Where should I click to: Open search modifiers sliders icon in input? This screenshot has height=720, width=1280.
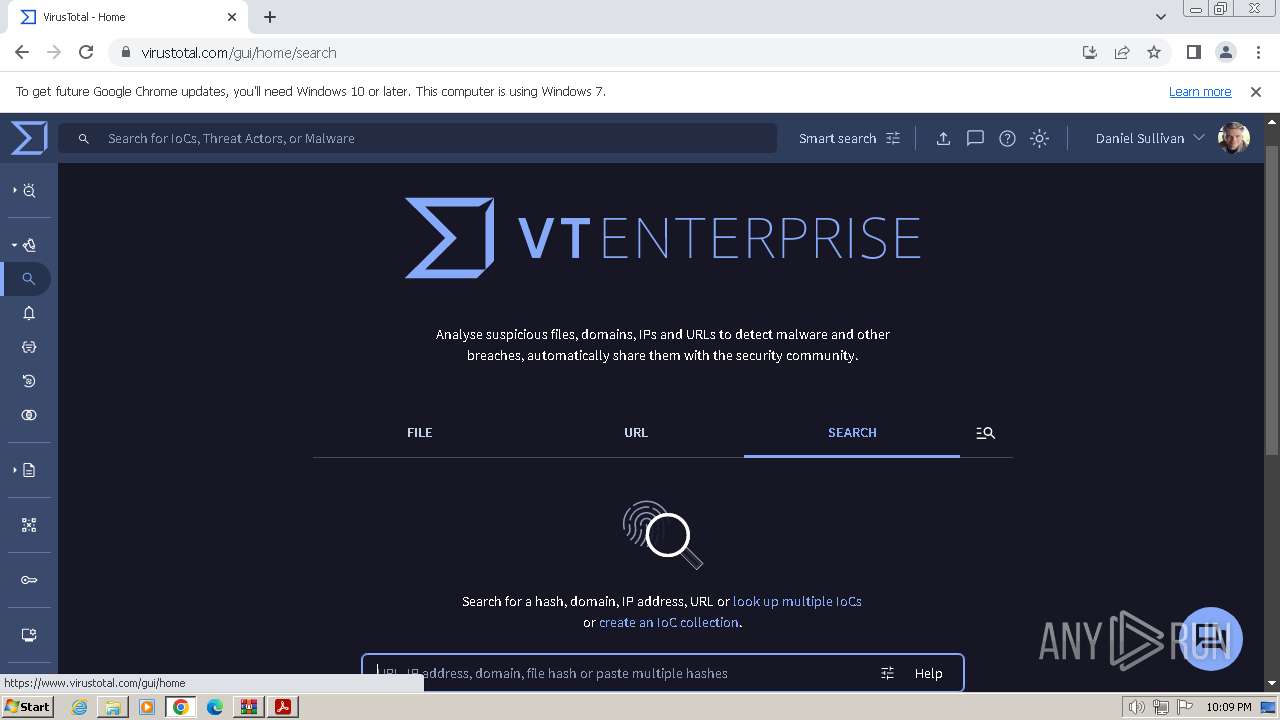[x=887, y=673]
